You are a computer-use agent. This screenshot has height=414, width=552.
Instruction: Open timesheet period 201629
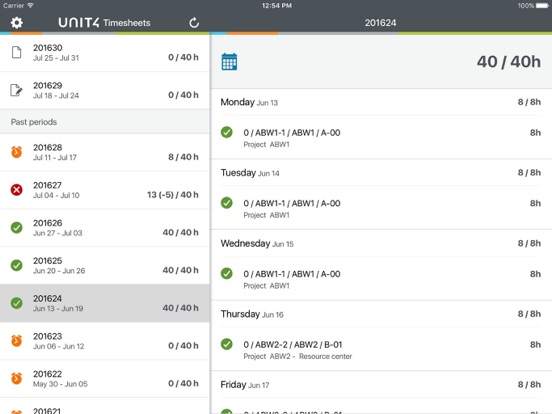[105, 90]
